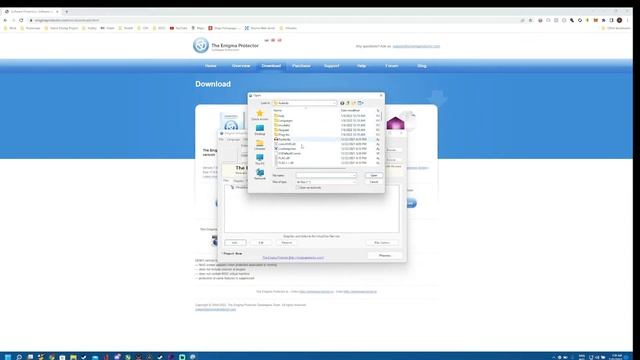The height and width of the screenshot is (360, 640).
Task: Open Chrome profile avatar
Action: click(620, 20)
